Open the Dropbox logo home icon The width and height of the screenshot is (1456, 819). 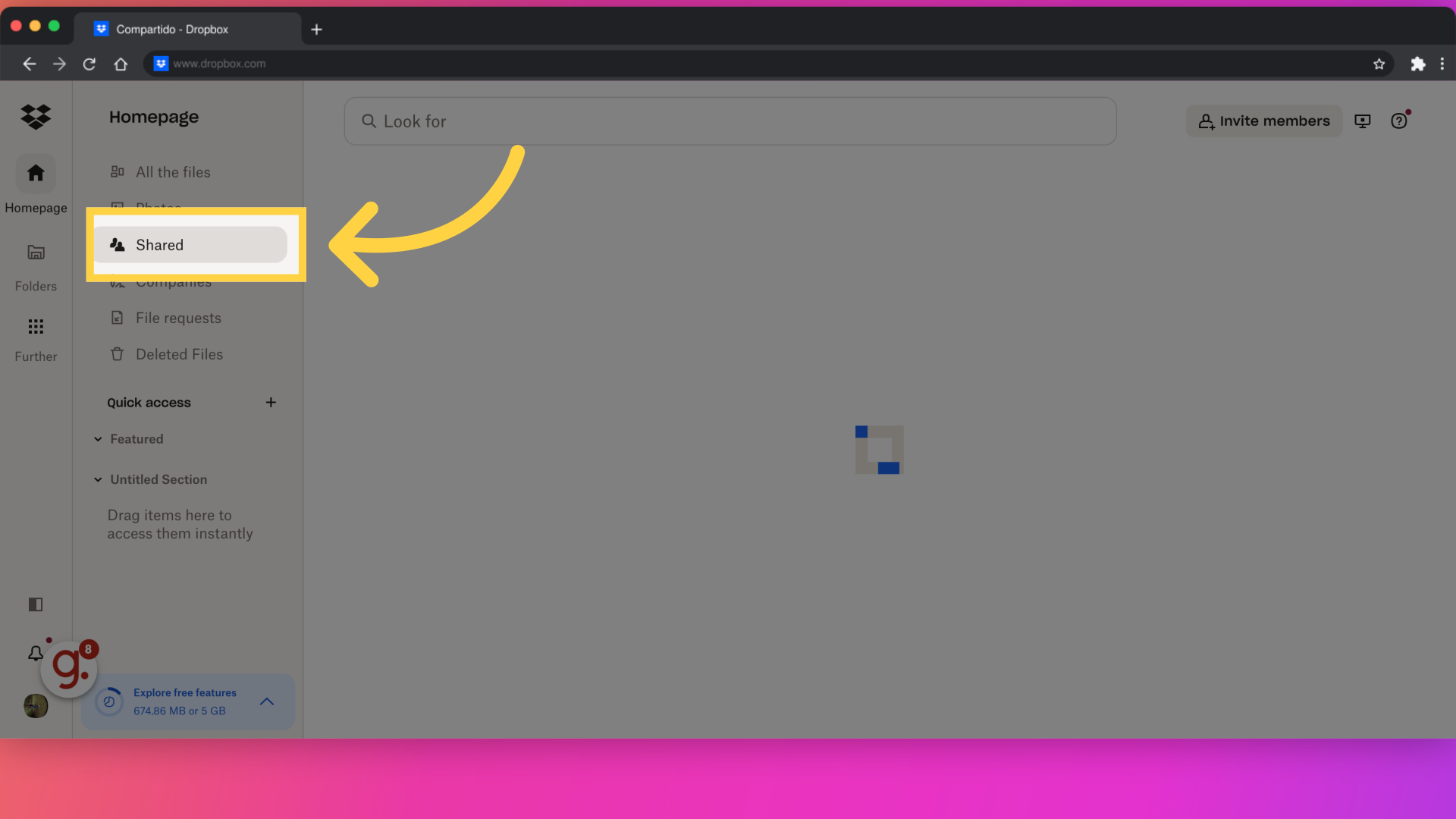[x=36, y=117]
